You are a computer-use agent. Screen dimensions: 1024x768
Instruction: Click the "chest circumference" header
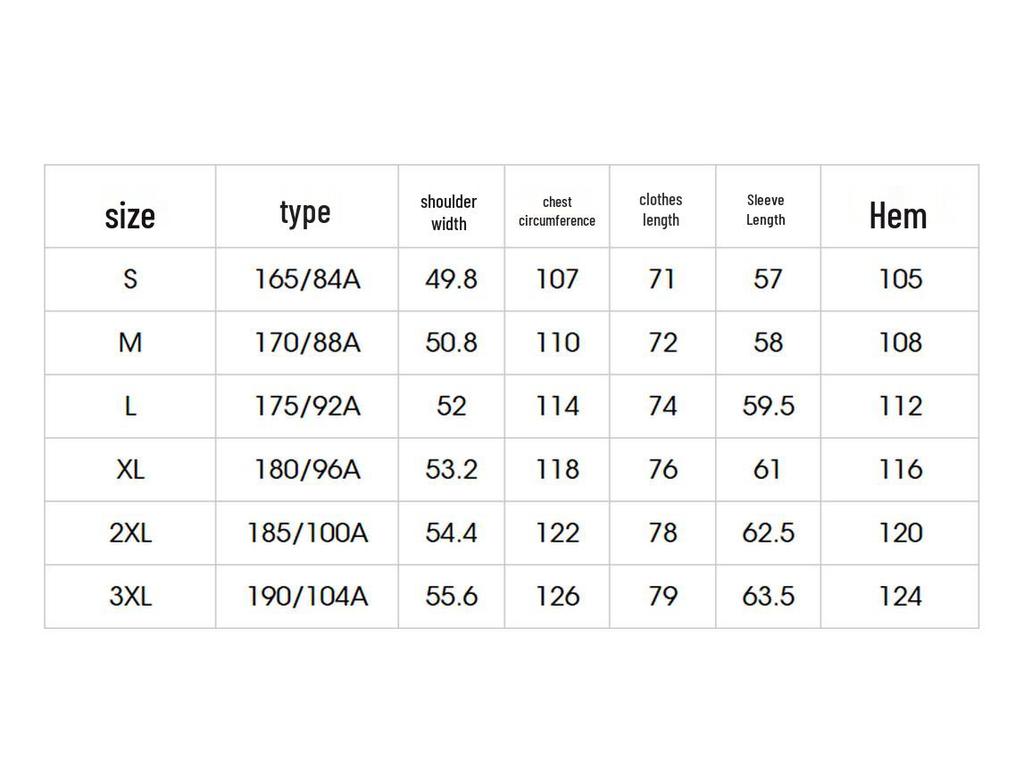pyautogui.click(x=557, y=212)
